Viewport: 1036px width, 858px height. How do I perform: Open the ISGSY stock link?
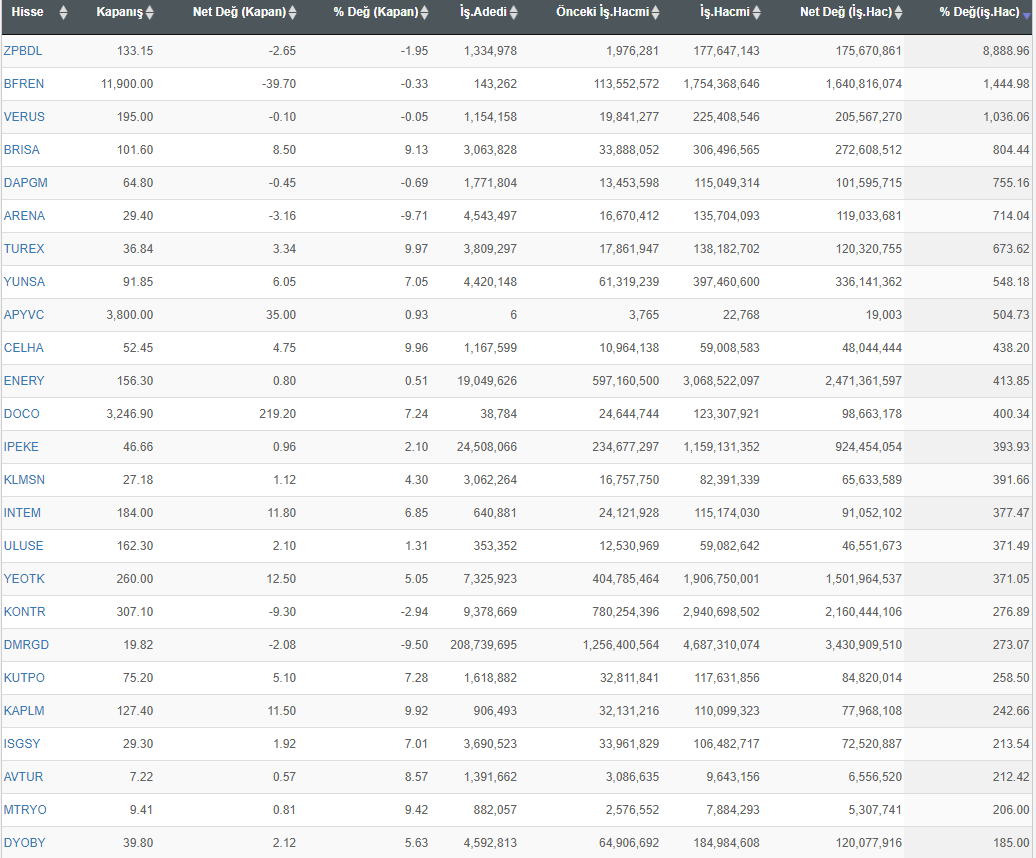pyautogui.click(x=22, y=744)
